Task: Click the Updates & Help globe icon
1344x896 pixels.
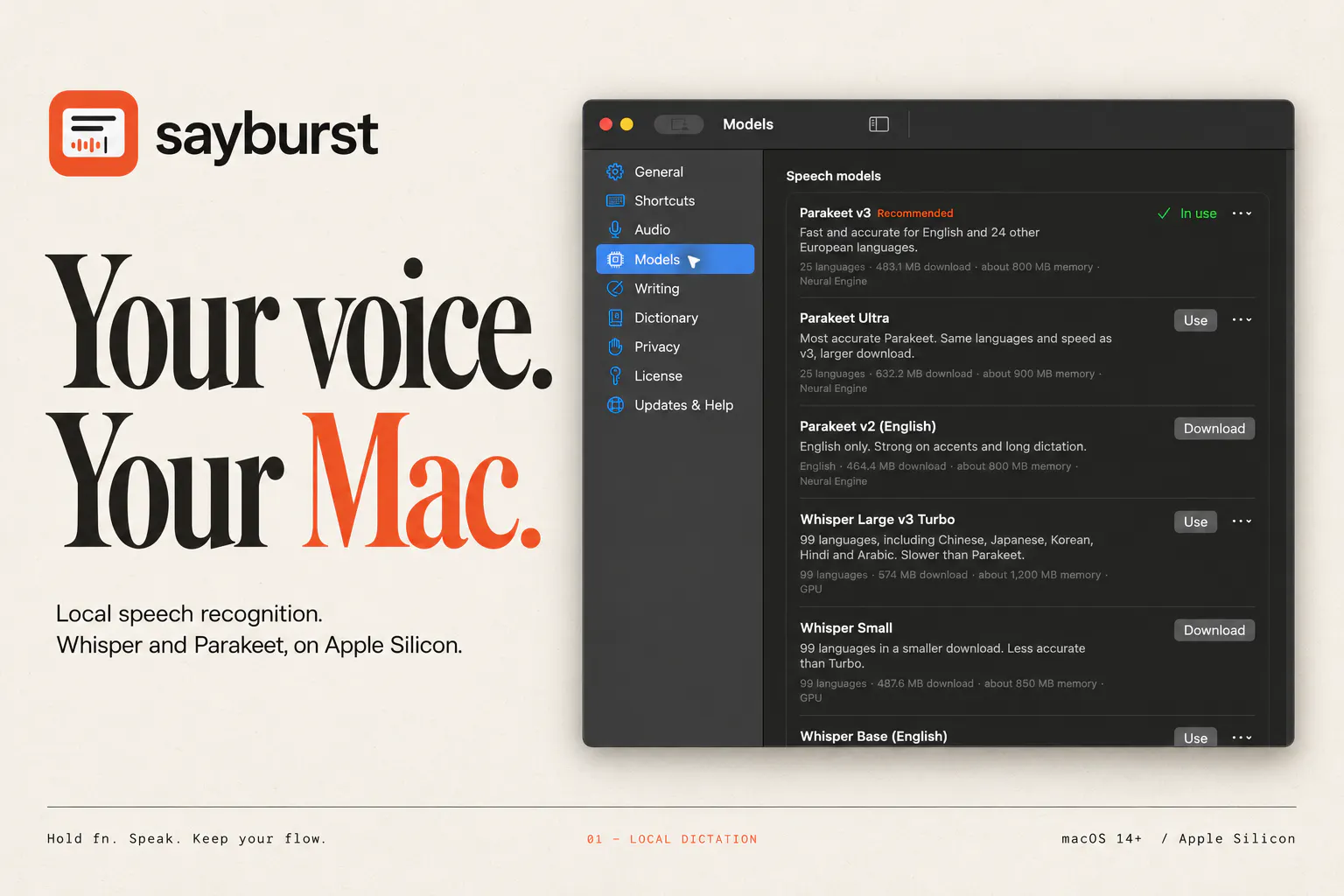Action: click(x=615, y=405)
